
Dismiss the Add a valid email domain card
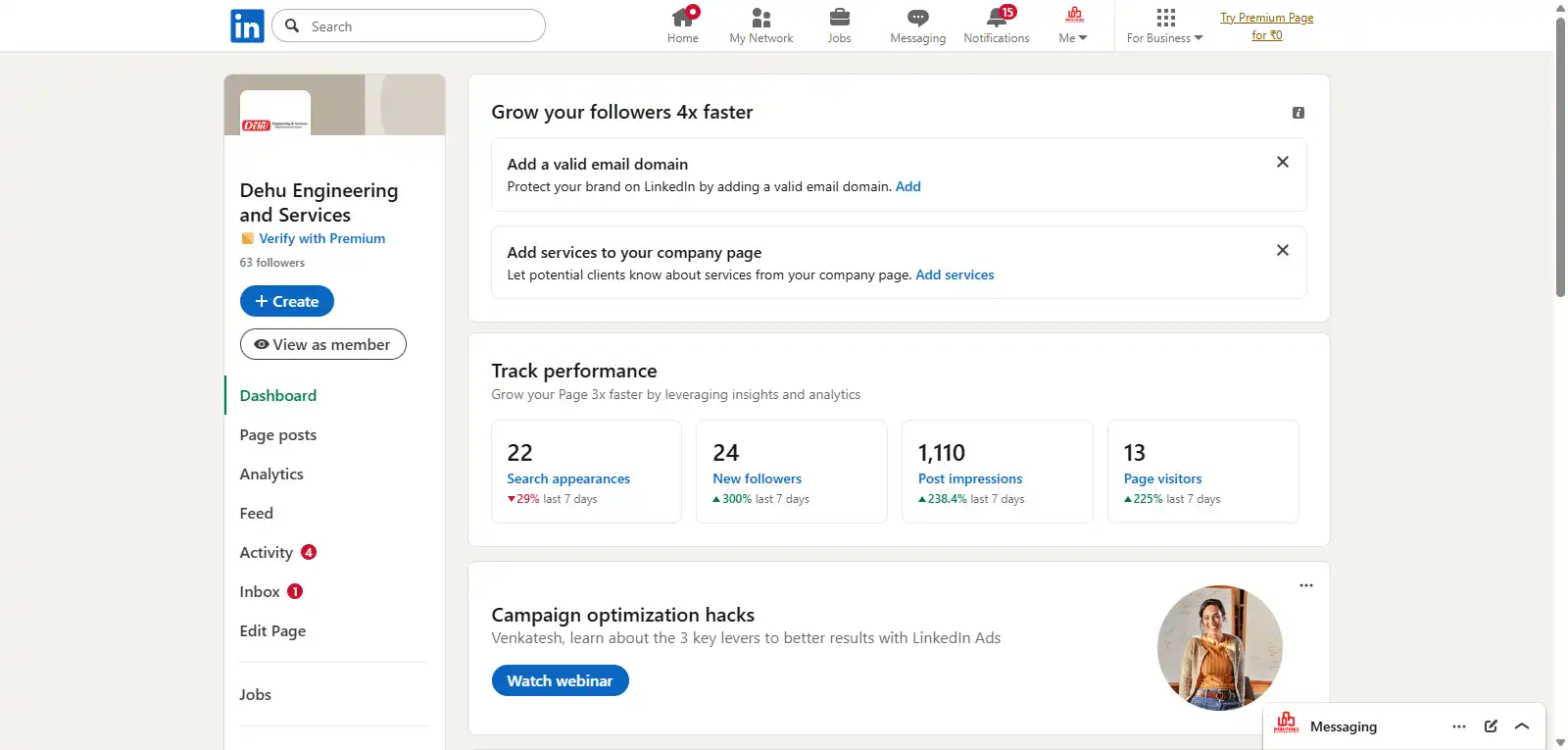[x=1283, y=162]
